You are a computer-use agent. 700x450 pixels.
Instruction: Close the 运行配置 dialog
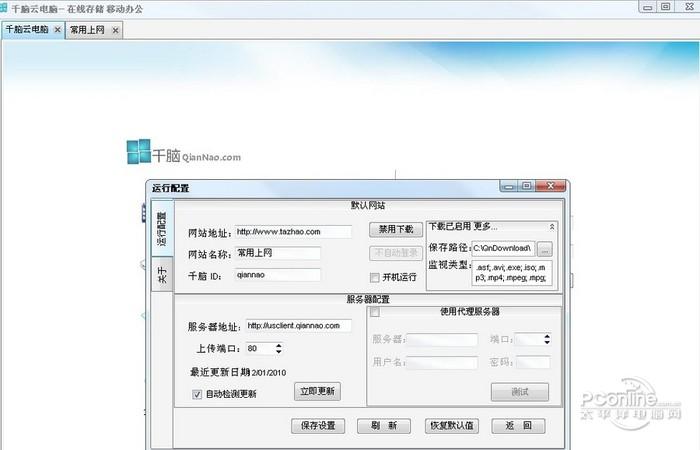point(551,186)
